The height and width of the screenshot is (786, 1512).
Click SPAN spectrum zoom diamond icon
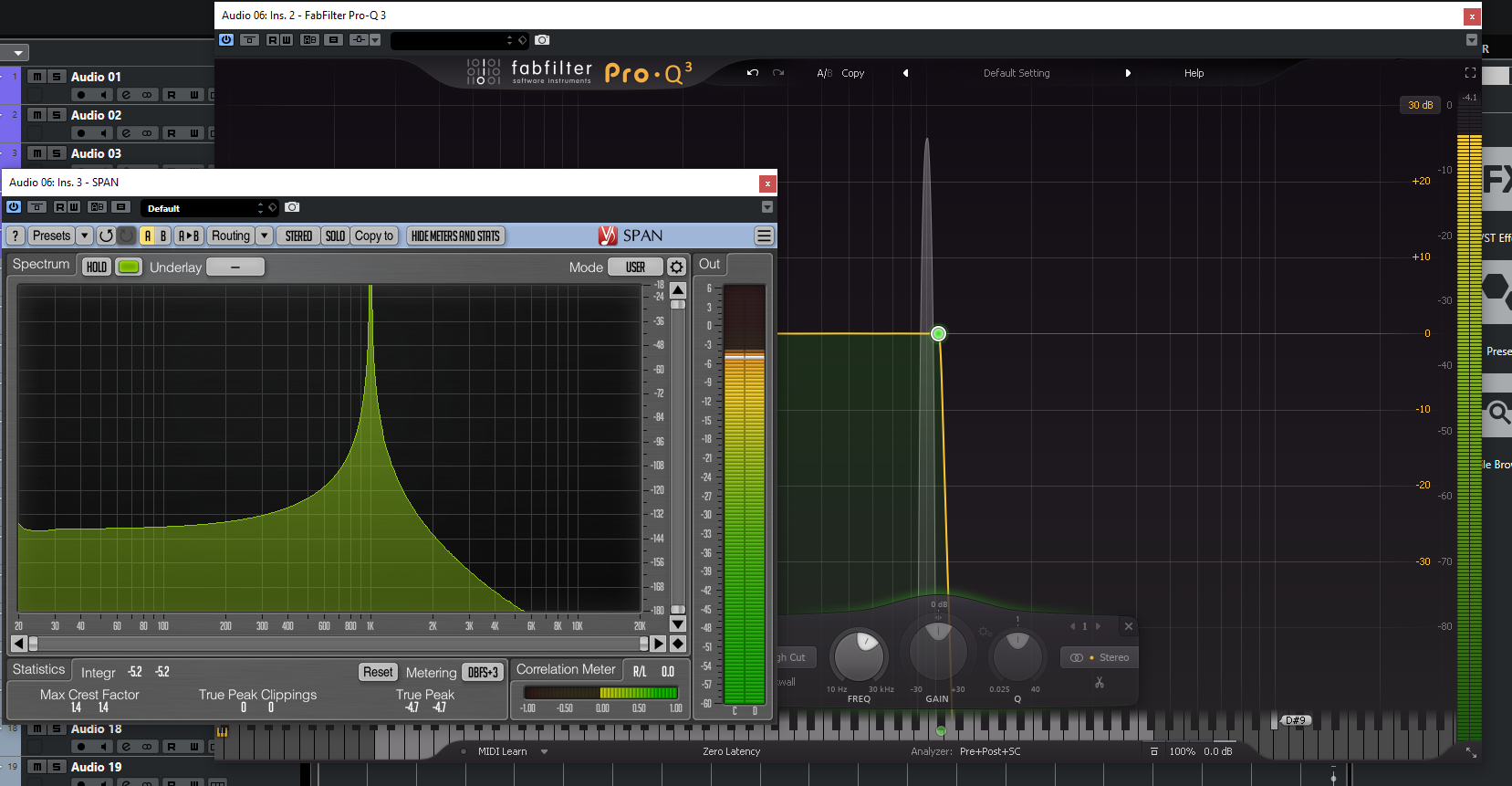click(678, 644)
